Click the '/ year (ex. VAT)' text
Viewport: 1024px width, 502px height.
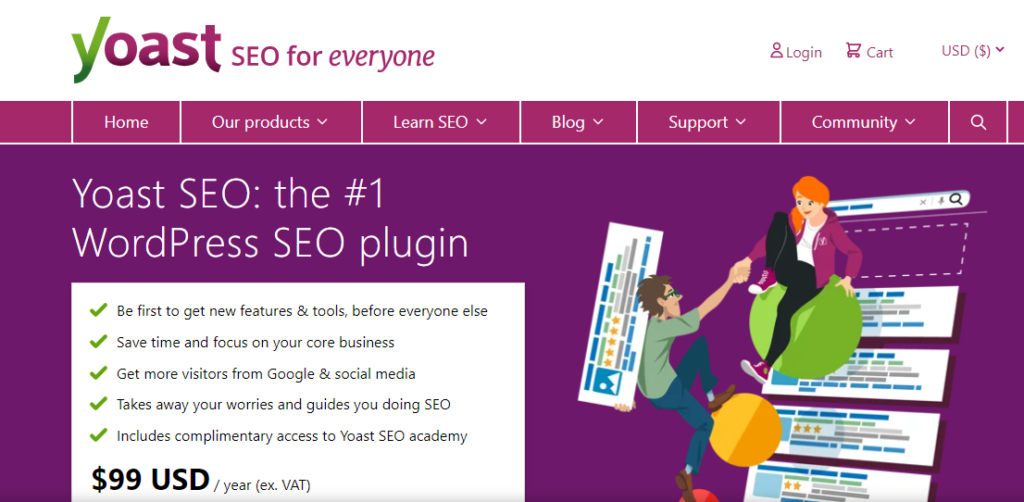(x=263, y=486)
